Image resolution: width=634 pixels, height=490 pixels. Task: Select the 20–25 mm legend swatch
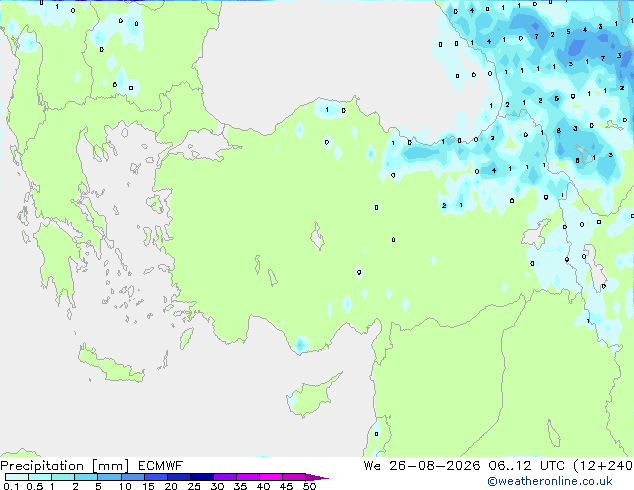point(179,477)
